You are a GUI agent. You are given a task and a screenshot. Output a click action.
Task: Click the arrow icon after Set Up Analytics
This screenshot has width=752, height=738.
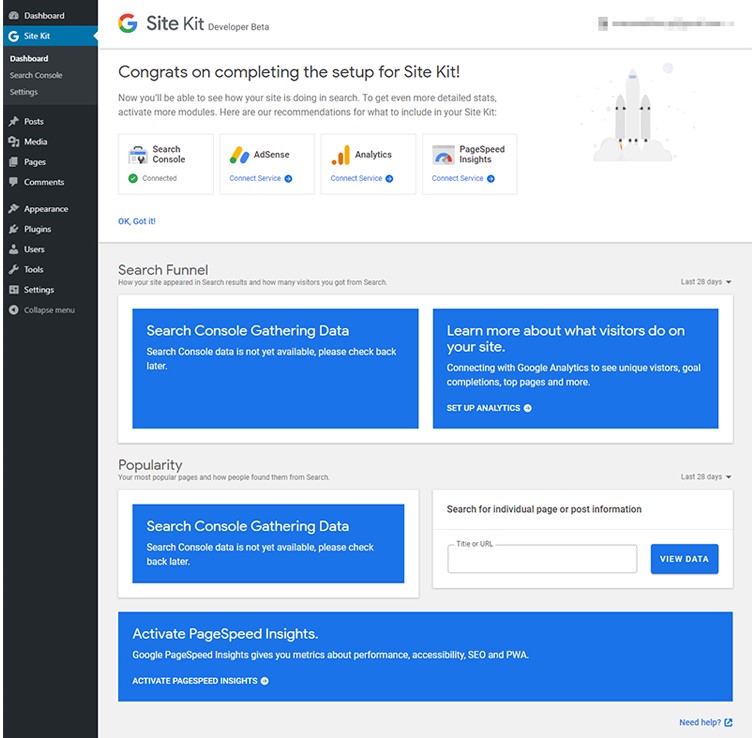tap(528, 408)
